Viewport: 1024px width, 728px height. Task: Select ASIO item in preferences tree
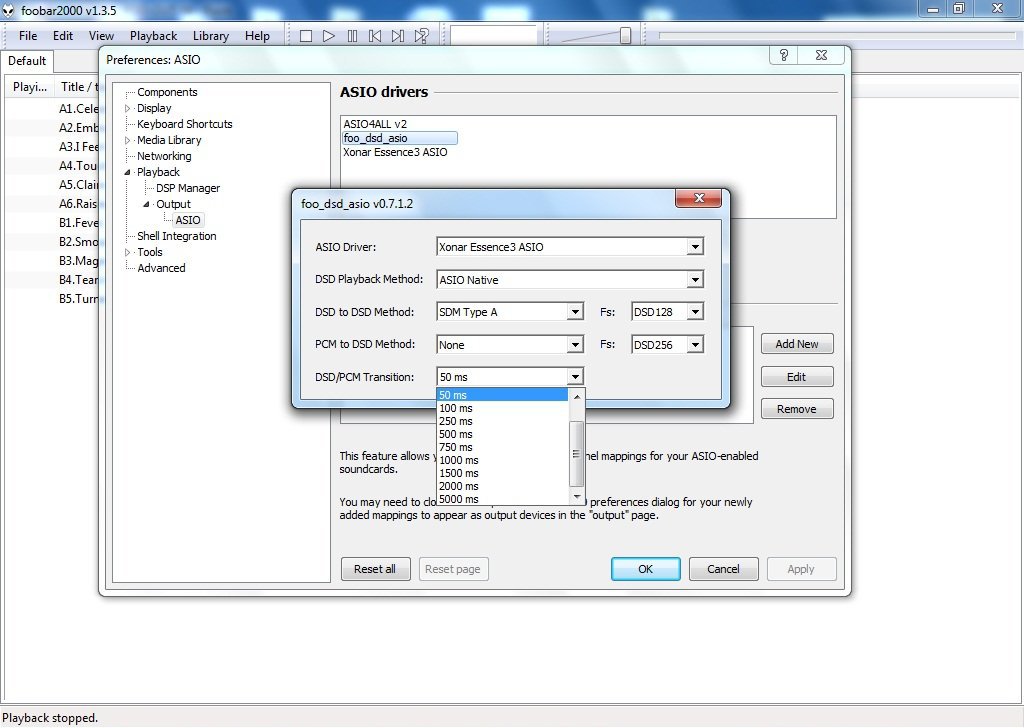coord(188,220)
